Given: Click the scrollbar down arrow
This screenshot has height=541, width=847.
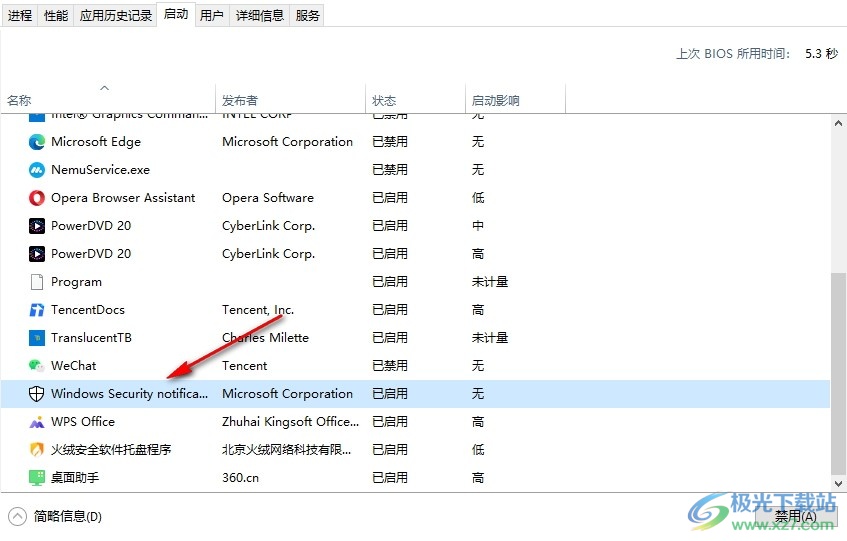Looking at the screenshot, I should (838, 484).
